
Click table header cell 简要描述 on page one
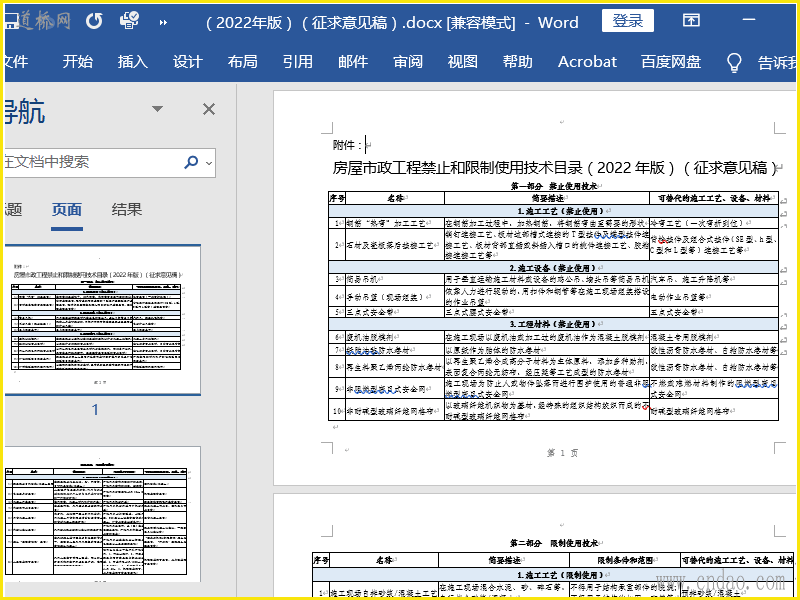(x=547, y=198)
